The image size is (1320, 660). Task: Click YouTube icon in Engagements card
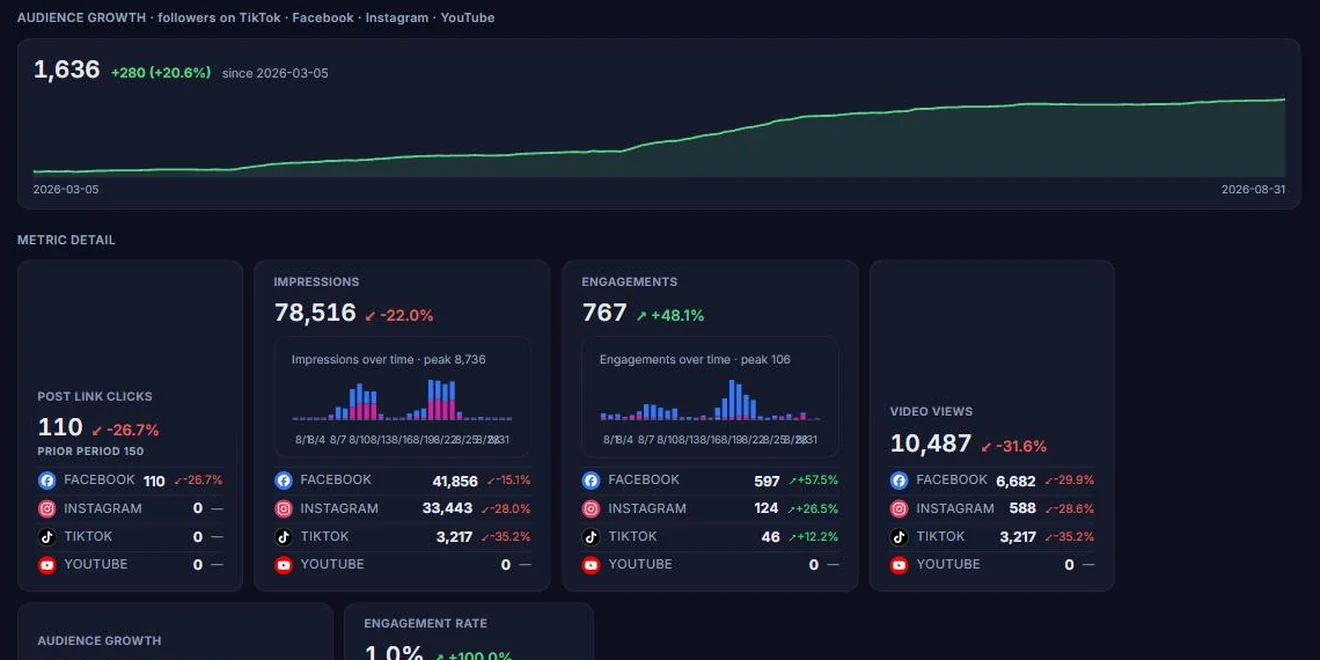click(591, 564)
